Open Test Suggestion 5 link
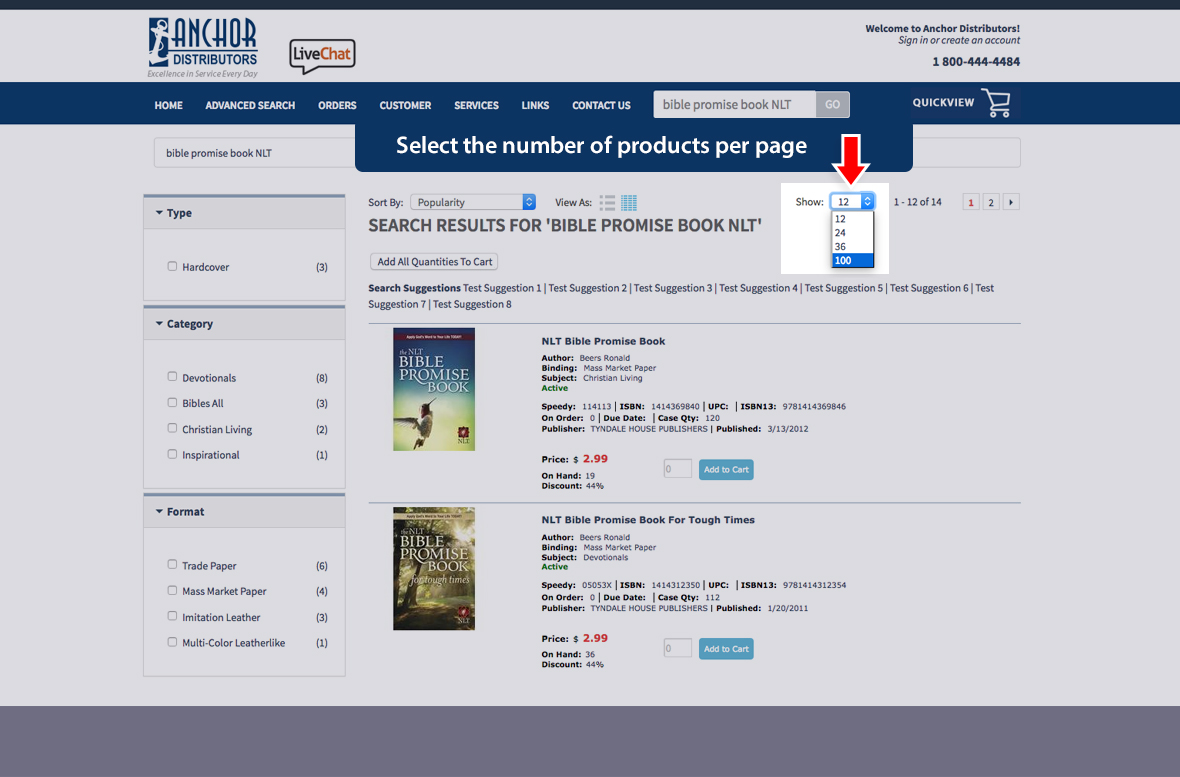Image resolution: width=1180 pixels, height=777 pixels. click(844, 288)
